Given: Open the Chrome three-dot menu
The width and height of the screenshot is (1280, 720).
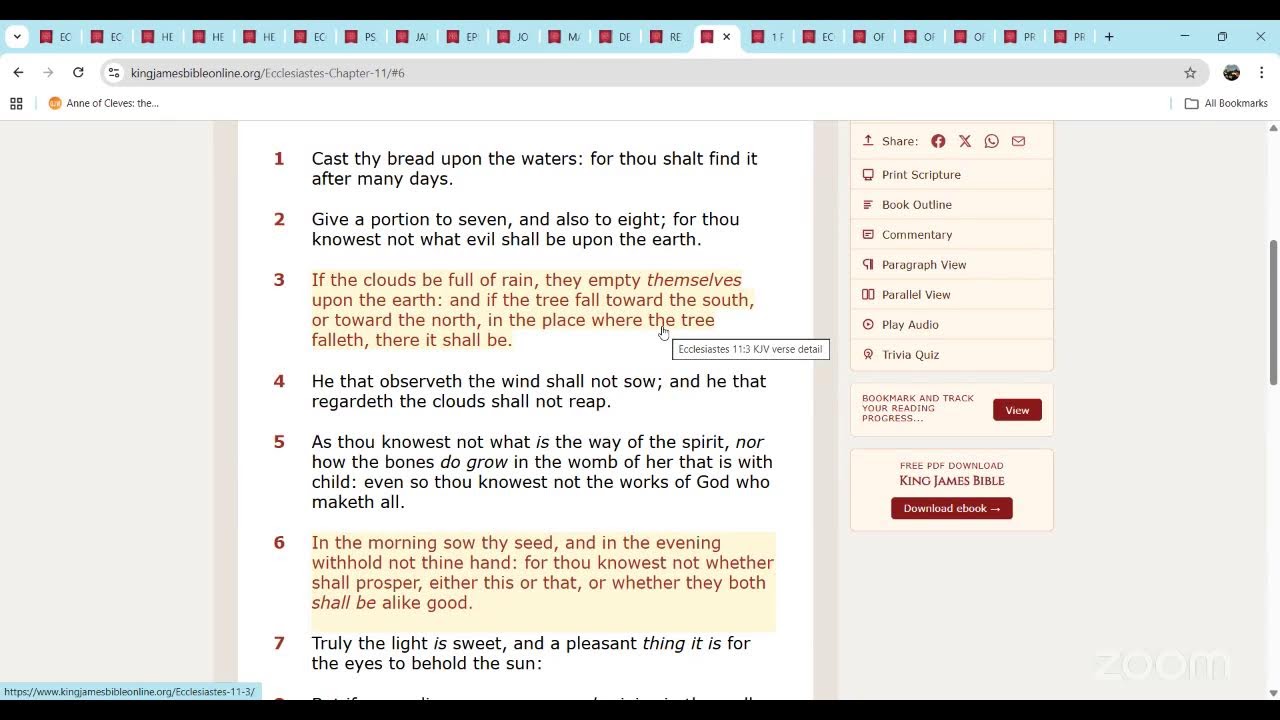Looking at the screenshot, I should 1262,73.
